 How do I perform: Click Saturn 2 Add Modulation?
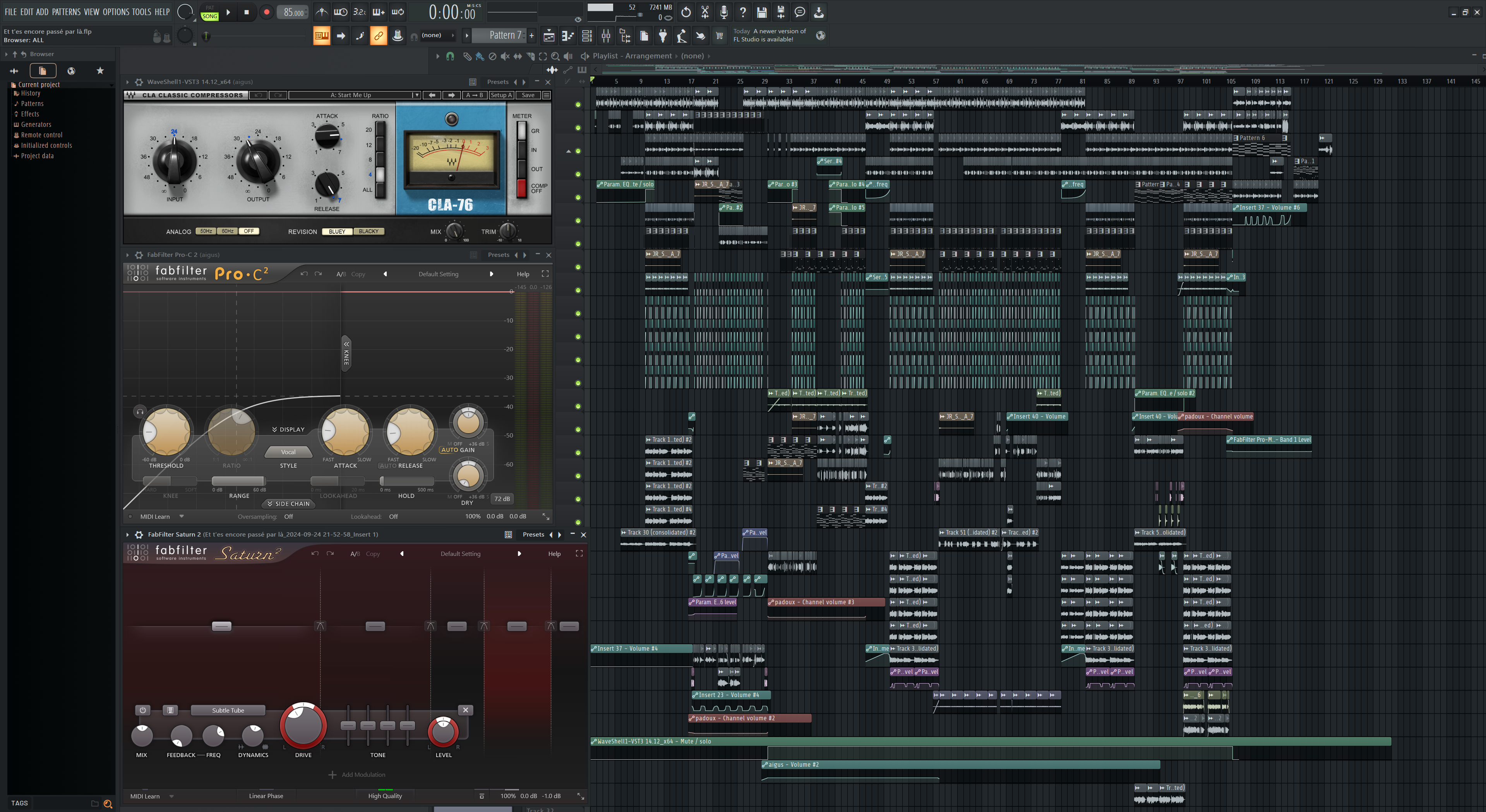357,774
